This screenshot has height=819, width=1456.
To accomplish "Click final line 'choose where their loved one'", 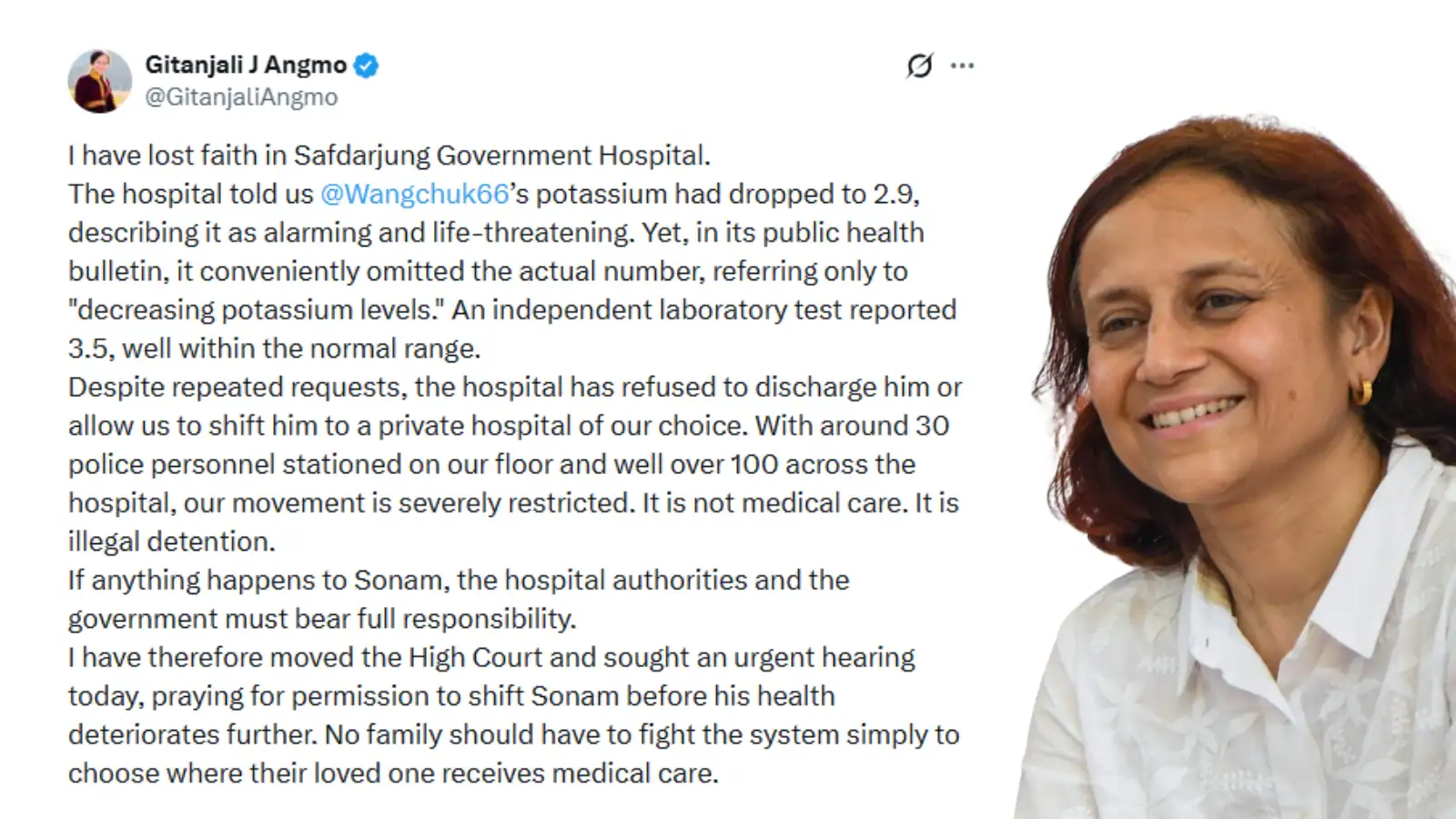I will point(393,774).
